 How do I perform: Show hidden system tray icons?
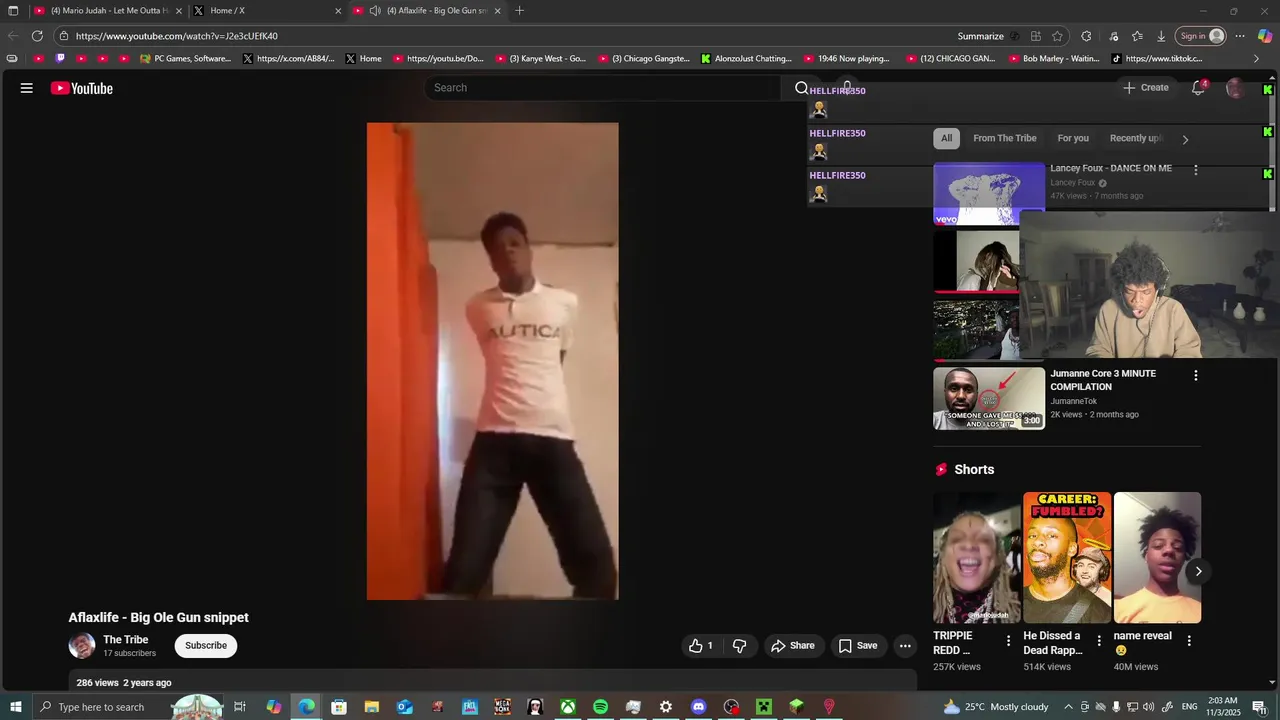[1068, 707]
